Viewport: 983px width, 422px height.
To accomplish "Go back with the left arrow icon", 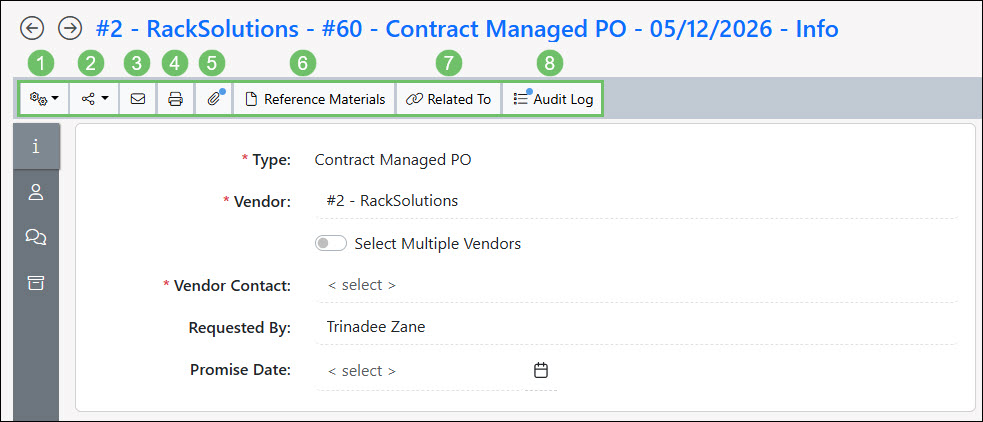I will pyautogui.click(x=32, y=28).
